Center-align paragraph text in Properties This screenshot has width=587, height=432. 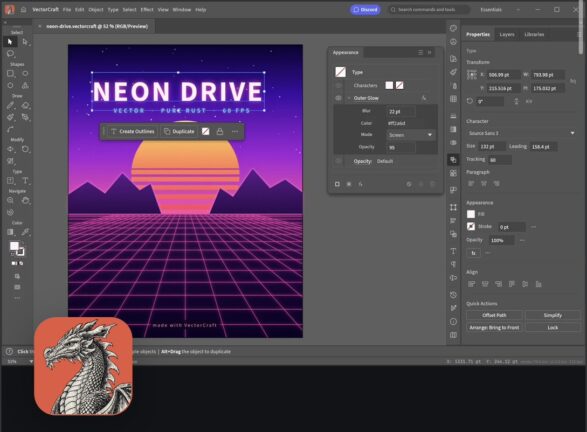[484, 183]
